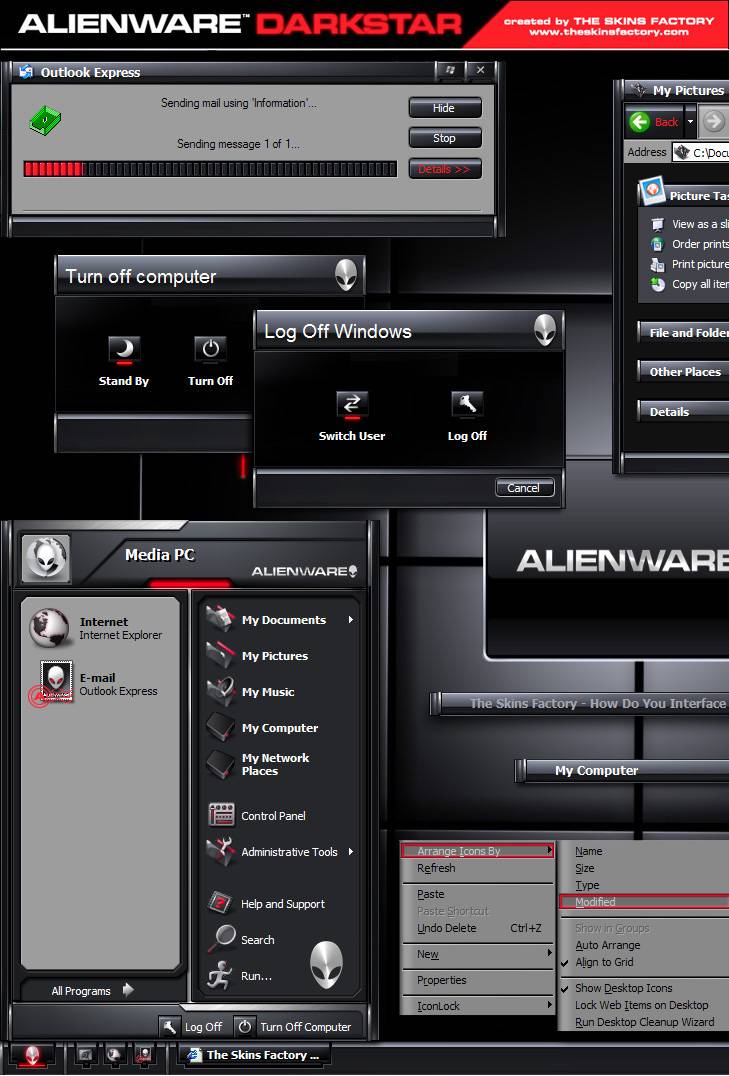Click the green Back arrow button
Viewport: 729px width, 1076px height.
[x=640, y=122]
